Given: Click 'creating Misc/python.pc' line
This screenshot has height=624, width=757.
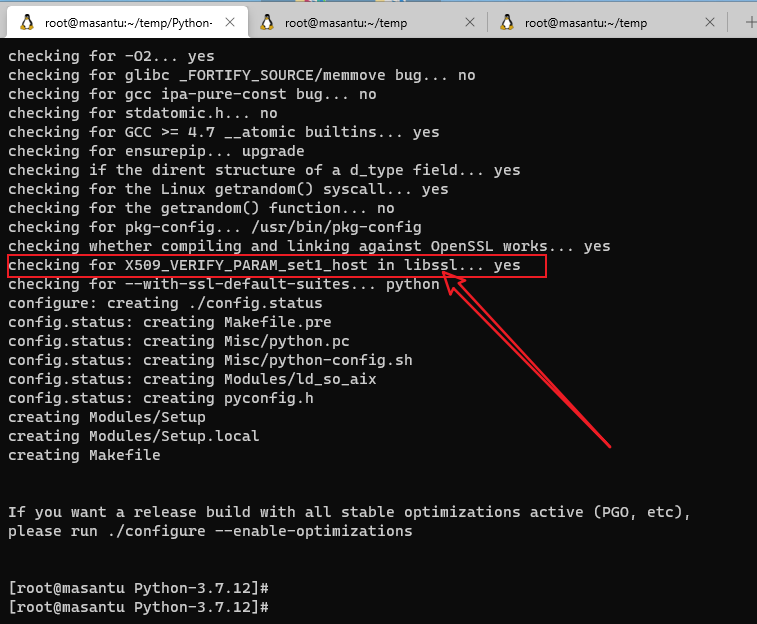Looking at the screenshot, I should (x=179, y=341).
